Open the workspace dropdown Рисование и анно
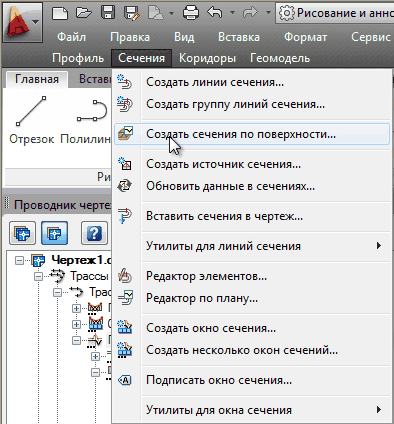Screen dimensions: 394x424 pyautogui.click(x=335, y=13)
